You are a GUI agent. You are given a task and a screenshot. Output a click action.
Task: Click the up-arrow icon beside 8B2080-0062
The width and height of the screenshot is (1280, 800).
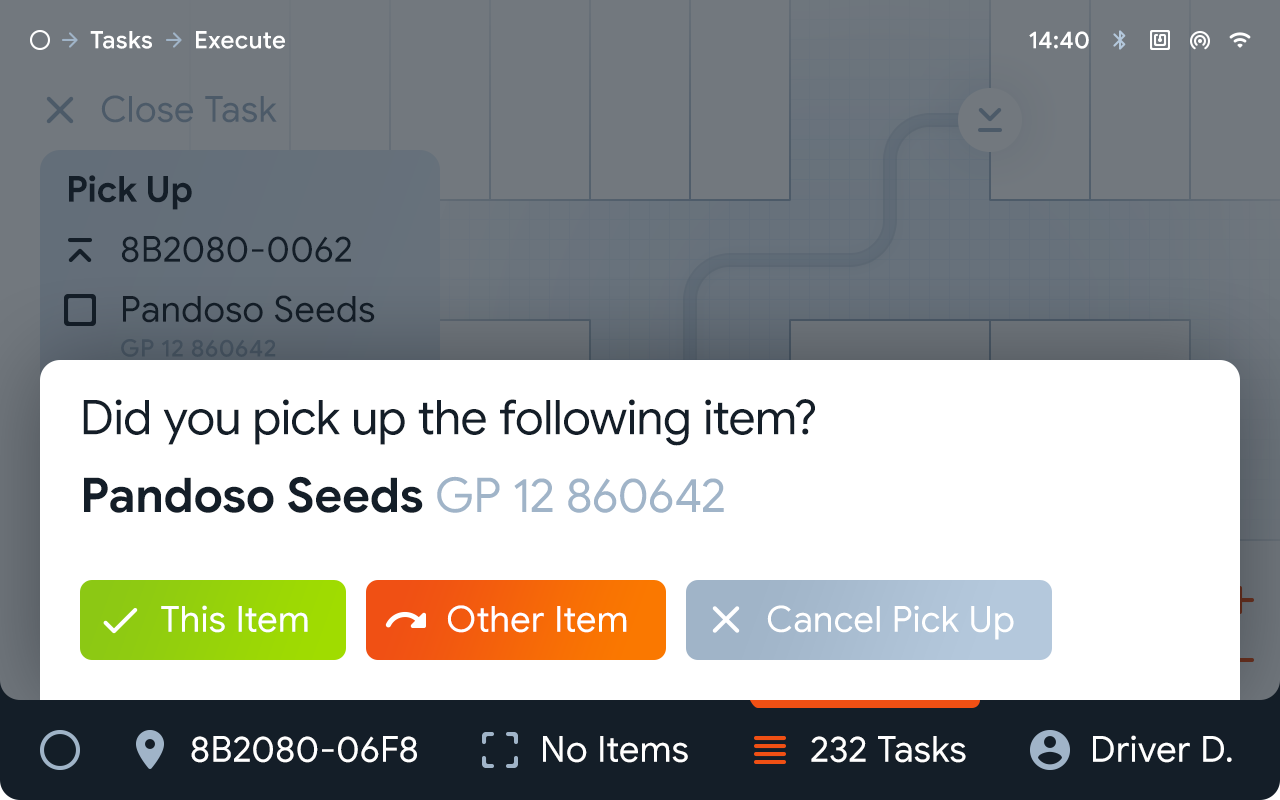click(x=80, y=250)
